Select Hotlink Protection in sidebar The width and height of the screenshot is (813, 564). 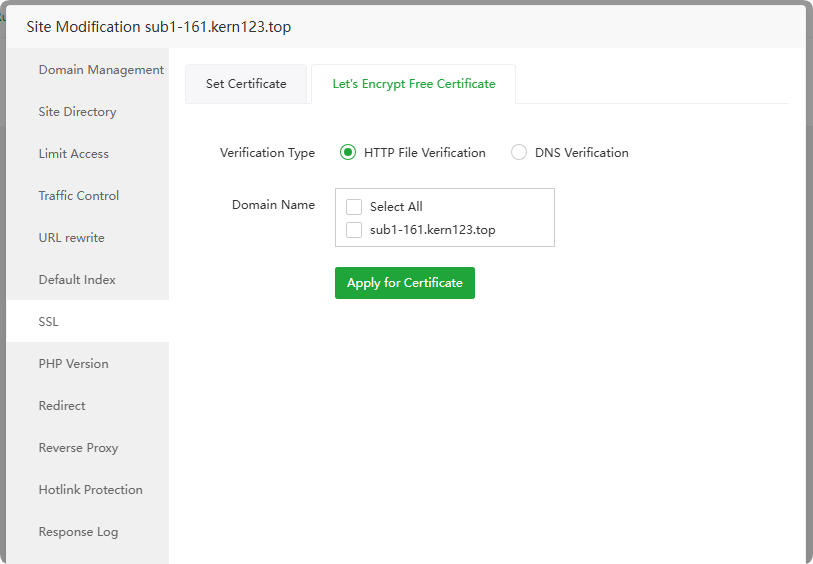click(x=90, y=490)
